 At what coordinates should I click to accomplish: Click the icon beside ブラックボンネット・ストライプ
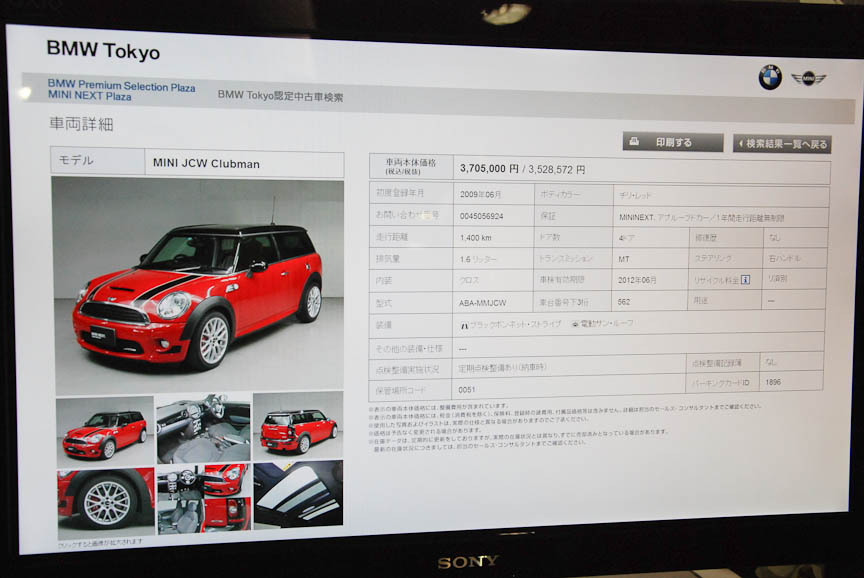click(463, 324)
